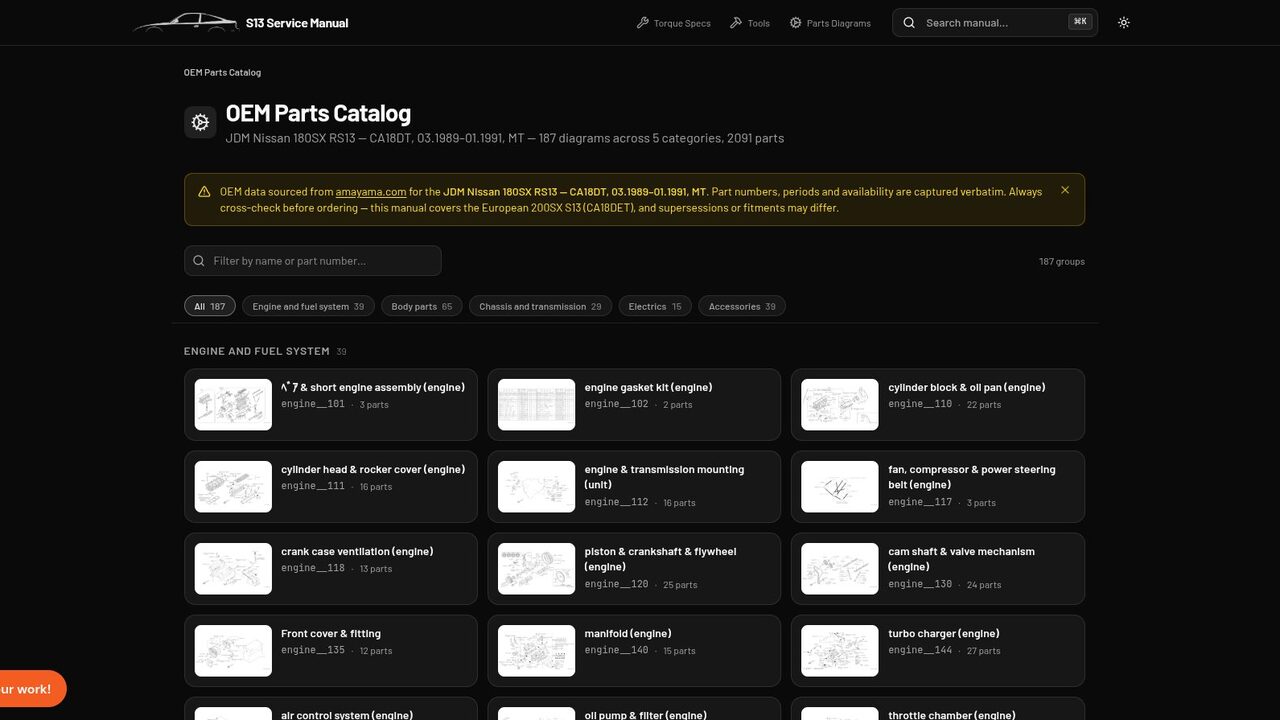The image size is (1280, 720).
Task: Focus the Filter by name or part number field
Action: (x=313, y=261)
